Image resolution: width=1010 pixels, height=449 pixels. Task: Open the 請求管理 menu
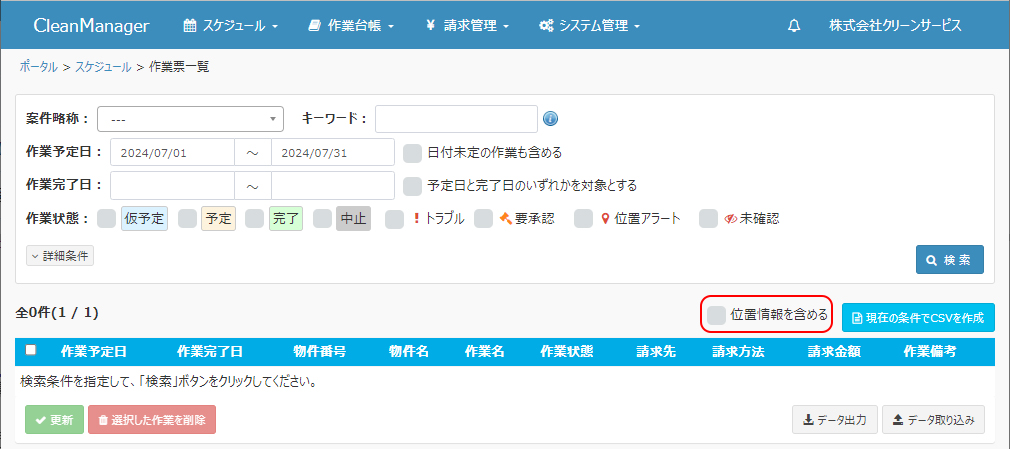point(467,26)
